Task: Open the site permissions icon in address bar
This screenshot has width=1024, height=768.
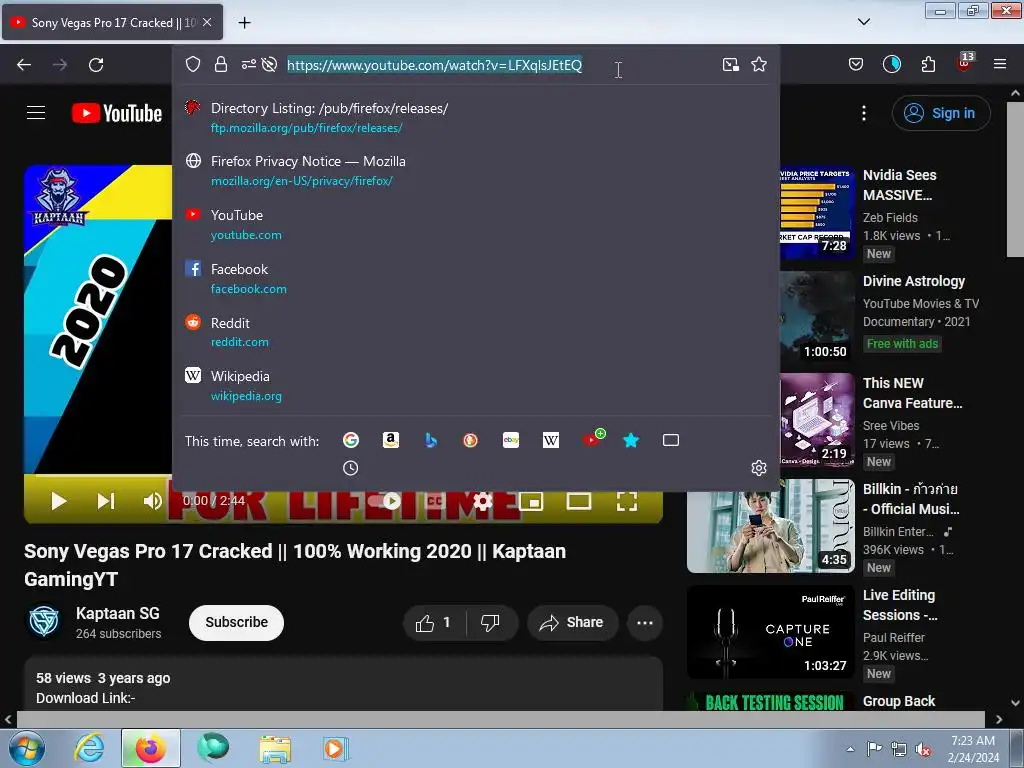Action: pyautogui.click(x=248, y=64)
